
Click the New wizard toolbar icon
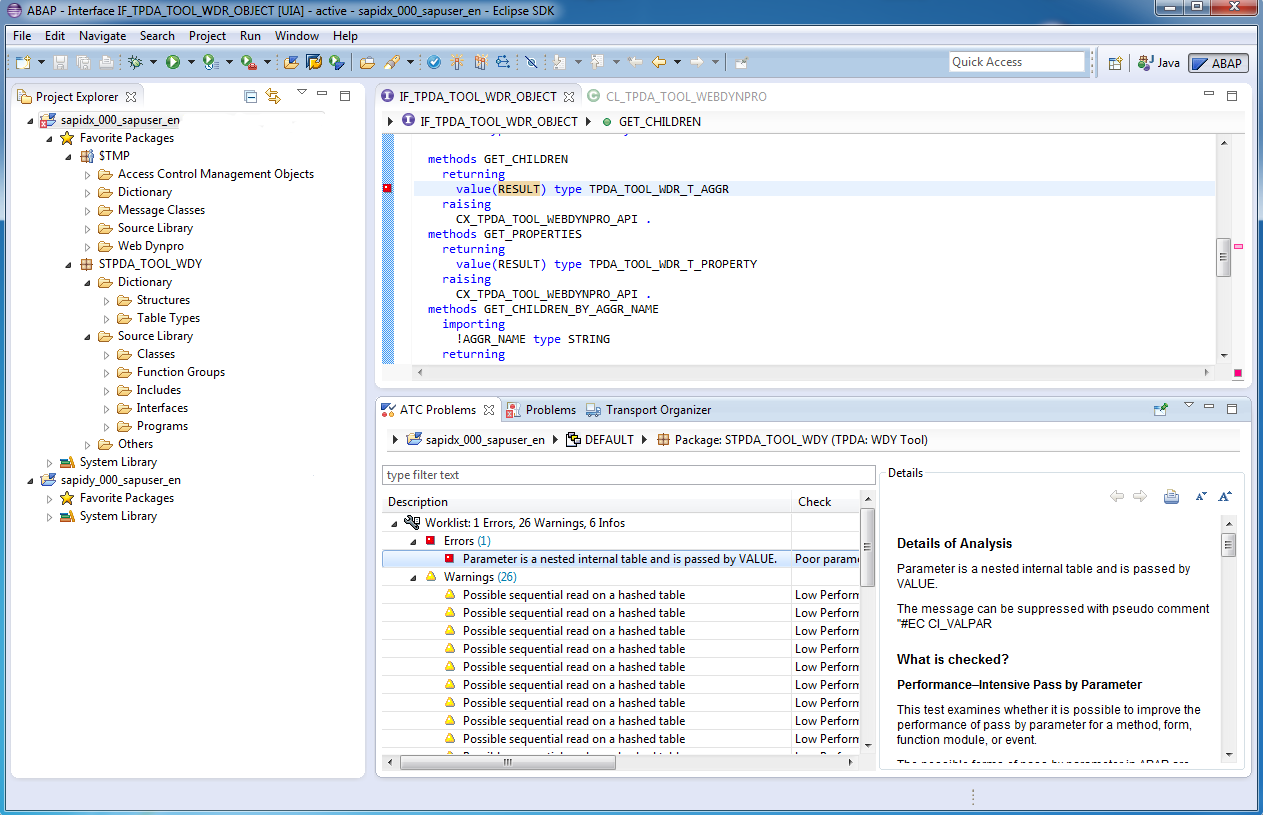tap(22, 62)
